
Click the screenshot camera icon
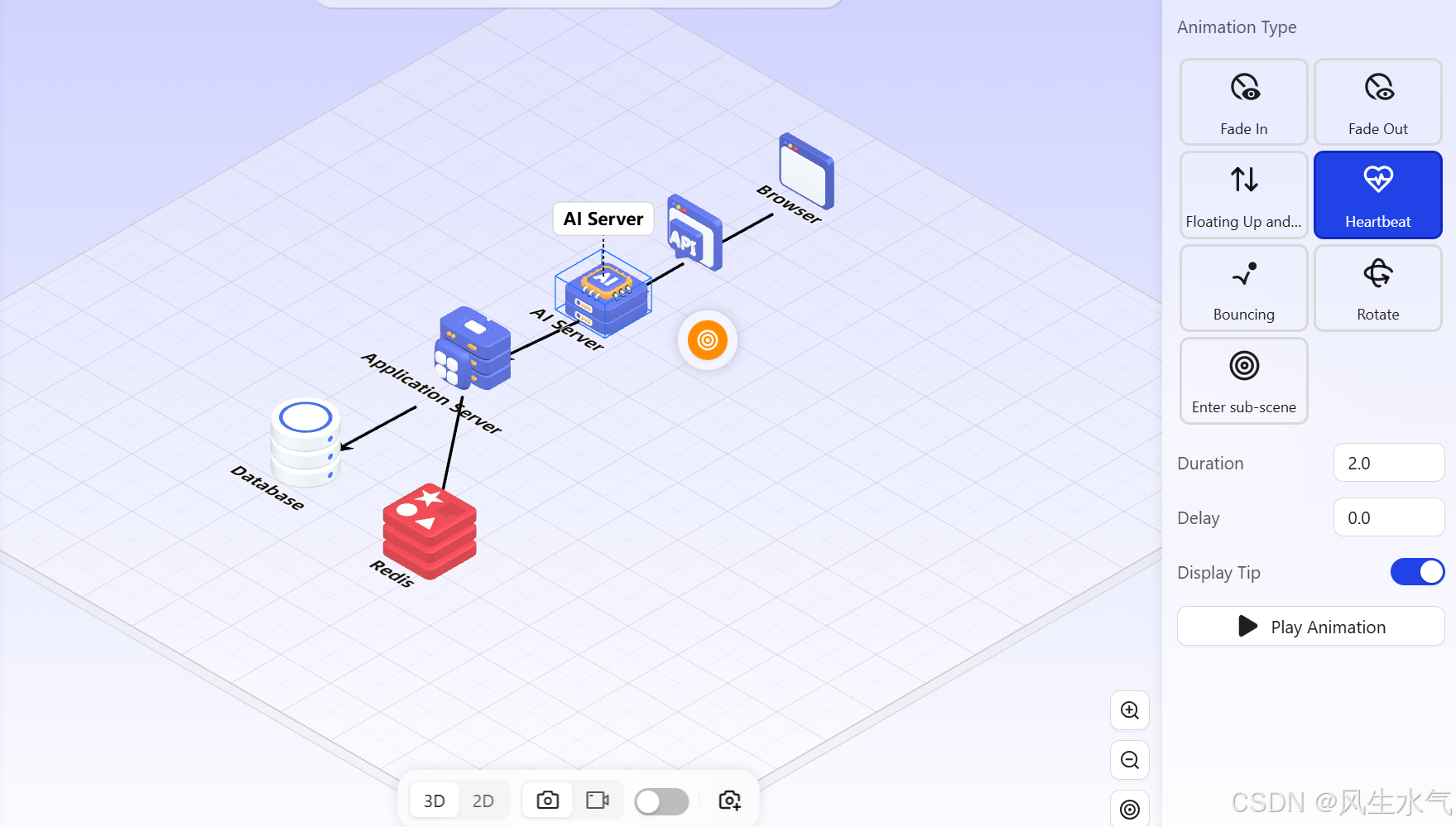pos(547,800)
